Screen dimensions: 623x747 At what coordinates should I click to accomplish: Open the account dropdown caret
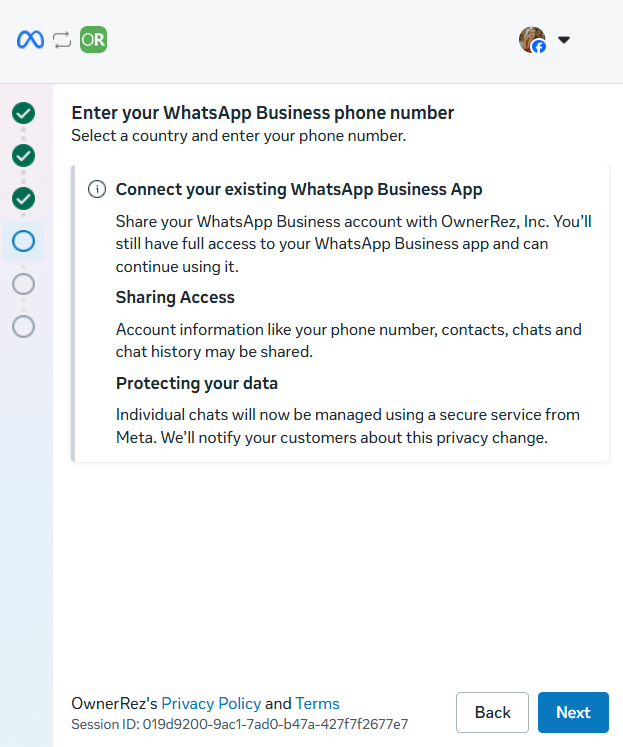tap(564, 40)
